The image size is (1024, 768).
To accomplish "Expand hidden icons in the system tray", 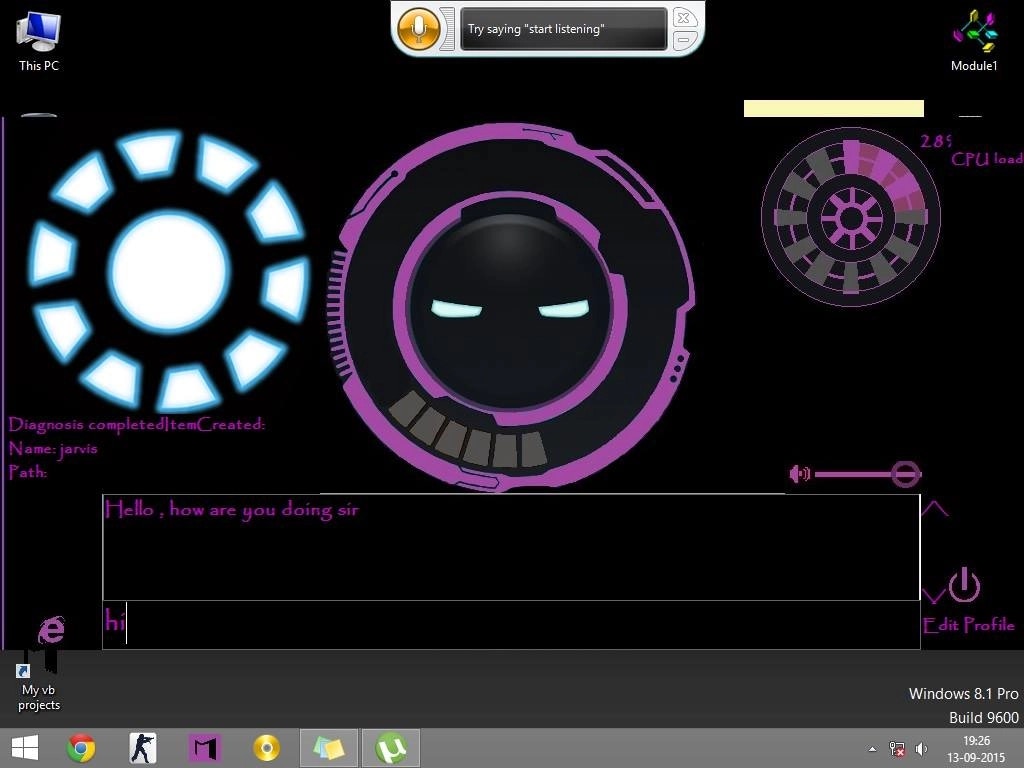I will (x=871, y=748).
